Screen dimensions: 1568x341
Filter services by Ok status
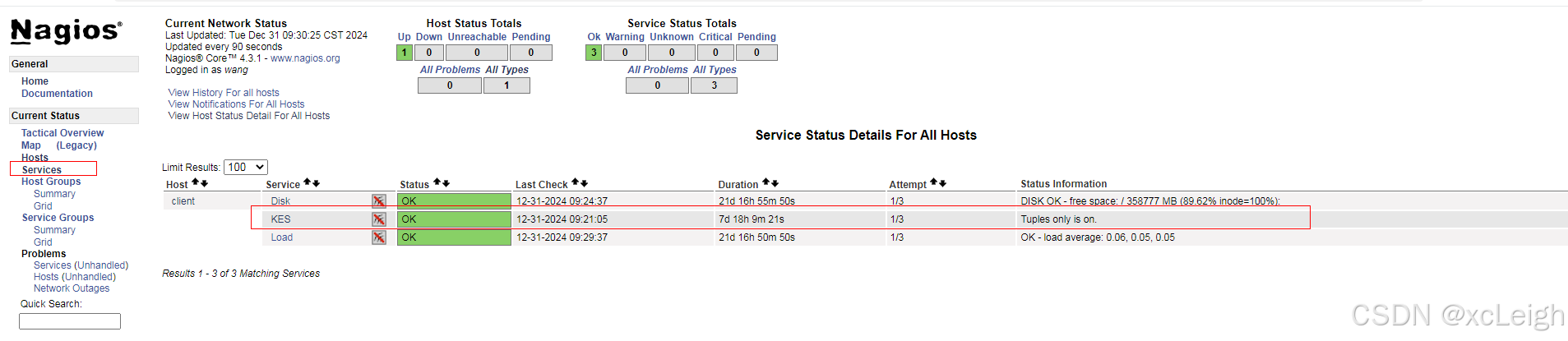pos(594,37)
